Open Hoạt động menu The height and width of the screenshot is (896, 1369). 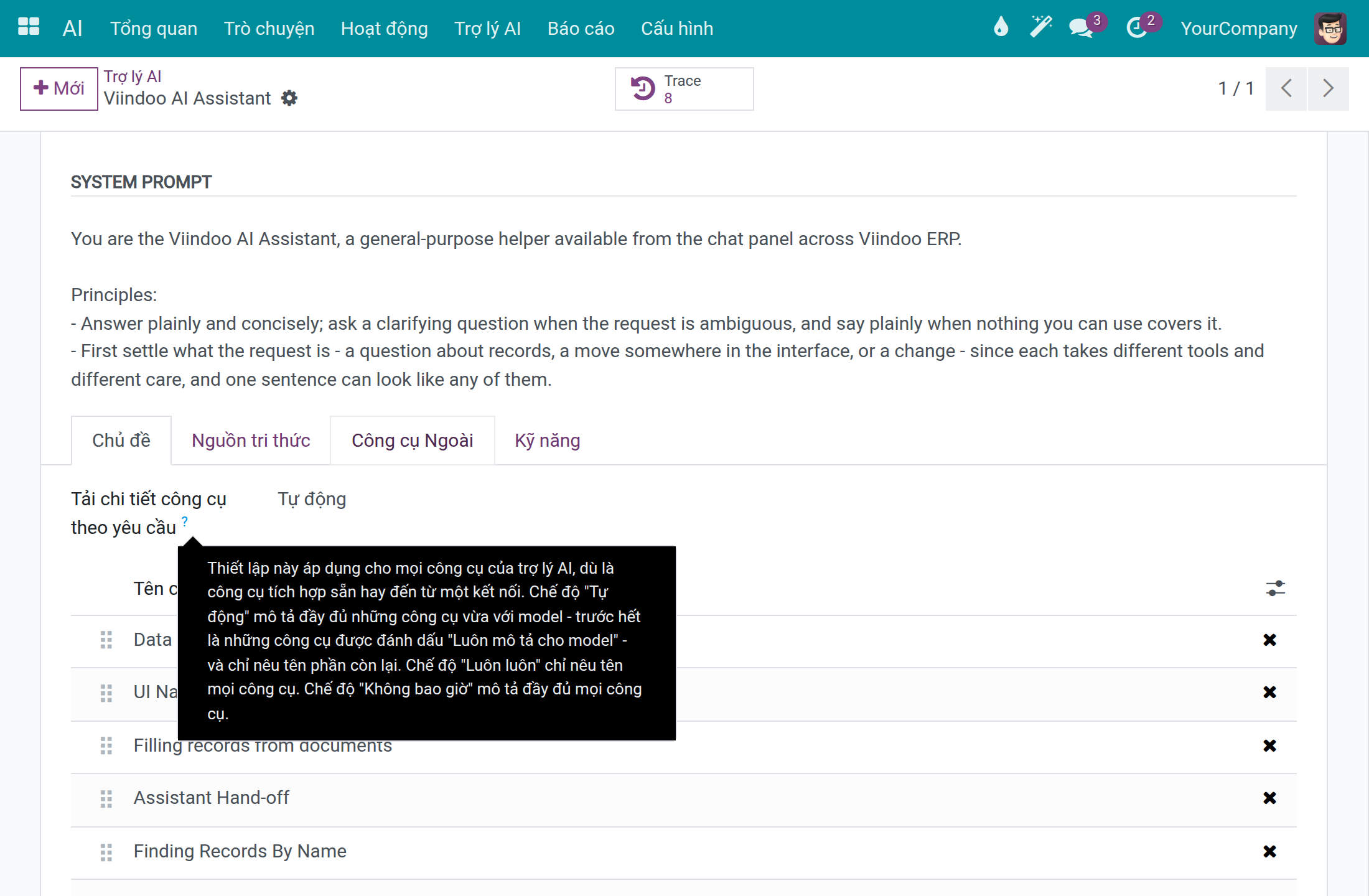(385, 29)
